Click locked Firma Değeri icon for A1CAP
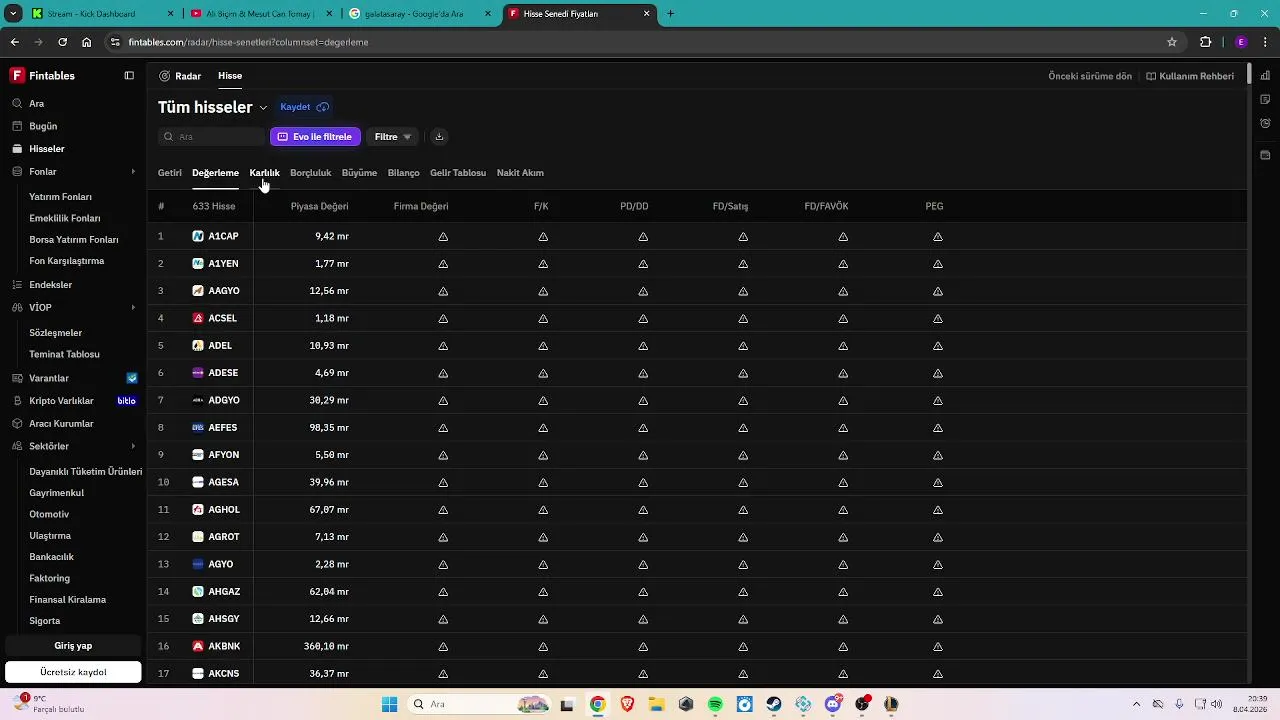Viewport: 1280px width, 720px height. [443, 237]
